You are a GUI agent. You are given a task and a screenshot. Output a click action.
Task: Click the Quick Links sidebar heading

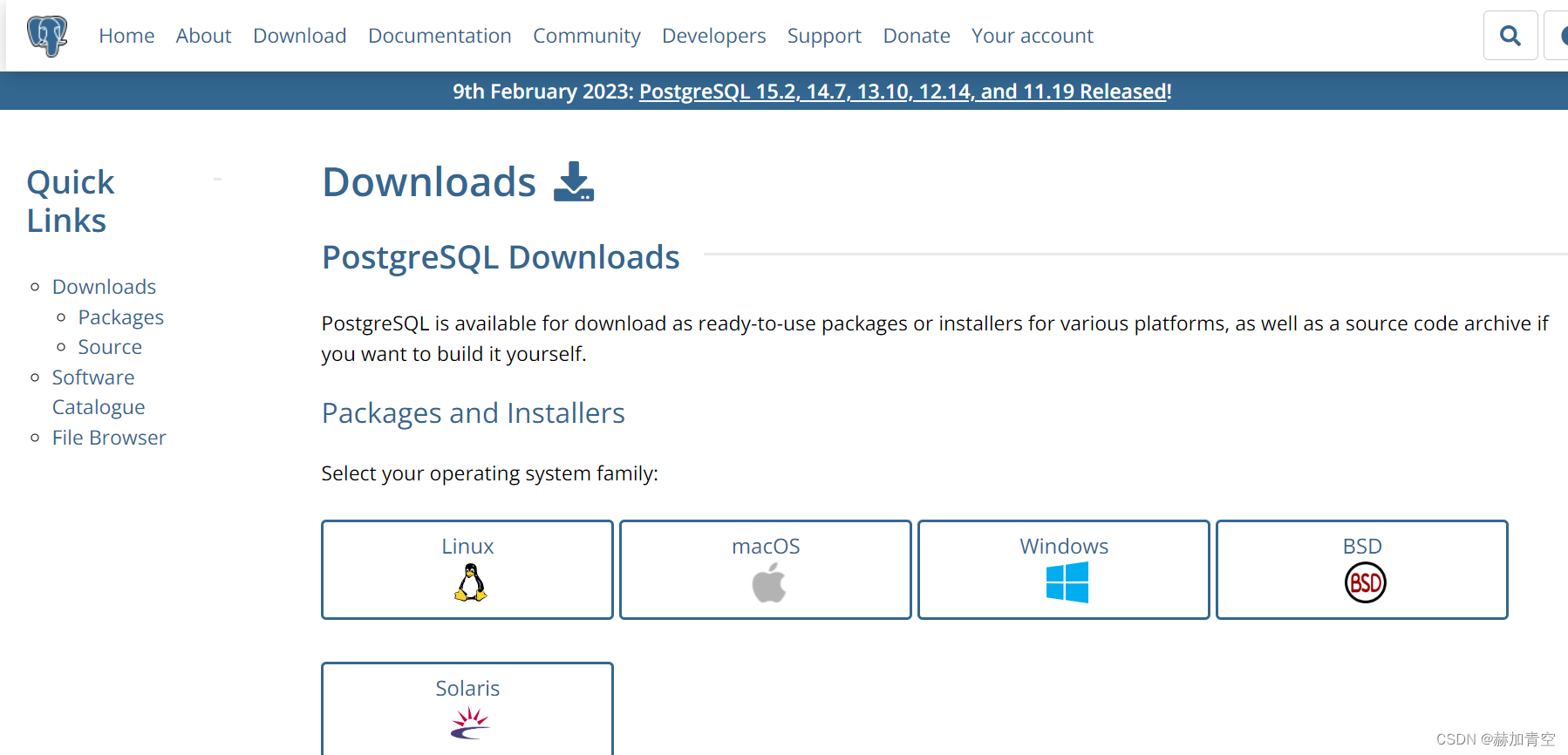pos(71,201)
